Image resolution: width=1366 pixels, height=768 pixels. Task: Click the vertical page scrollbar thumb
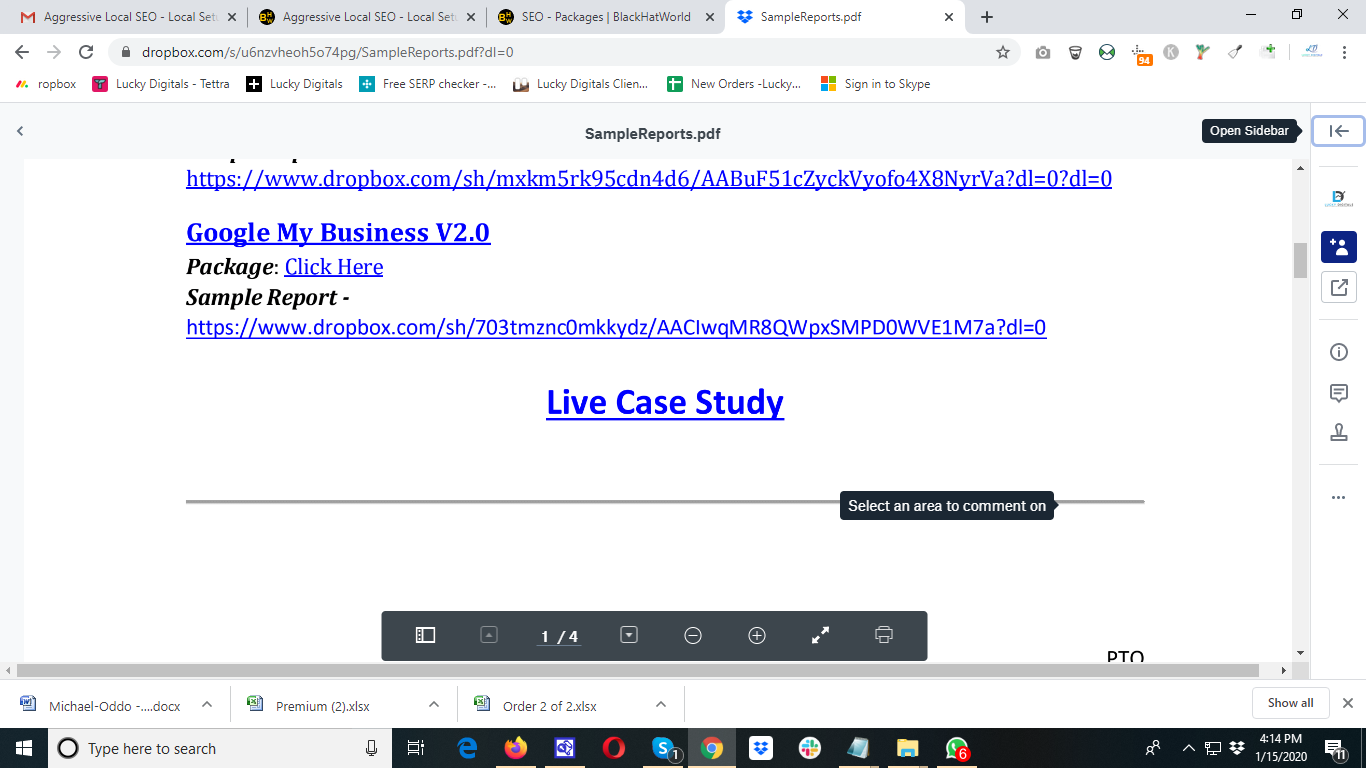point(1300,260)
